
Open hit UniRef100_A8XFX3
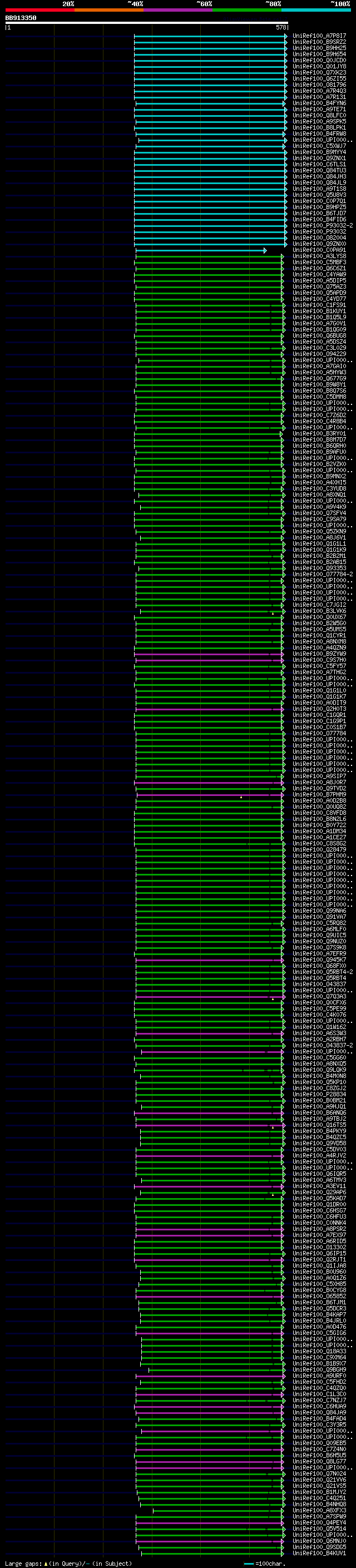tap(319, 1510)
